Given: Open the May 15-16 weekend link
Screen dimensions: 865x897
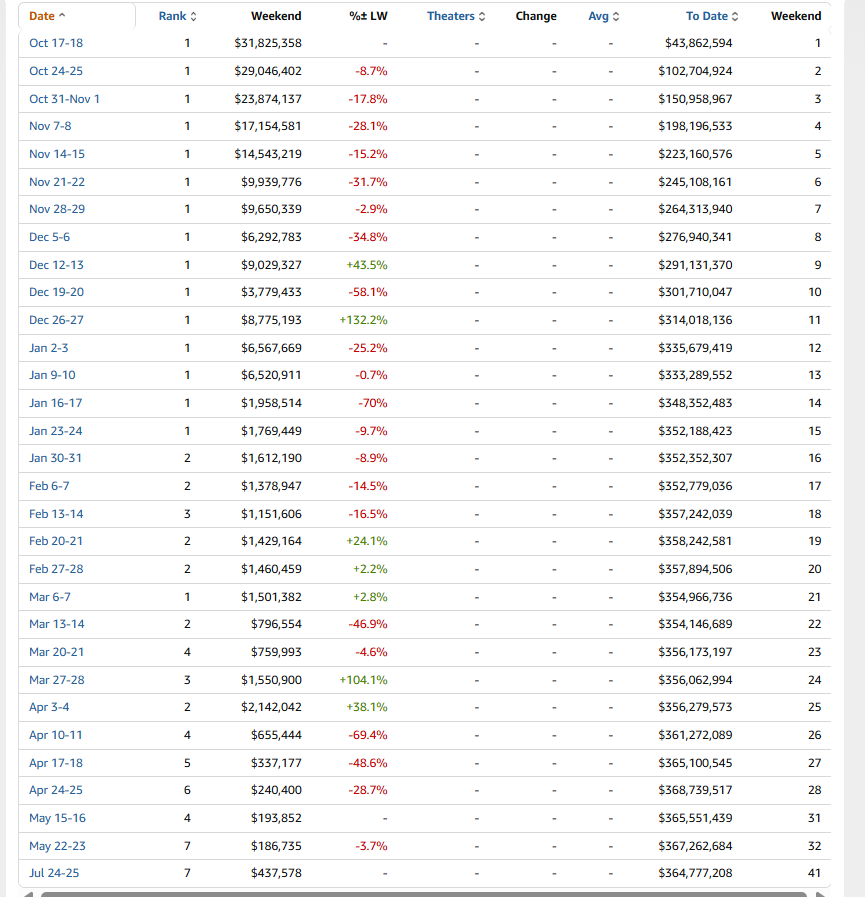Looking at the screenshot, I should 57,817.
